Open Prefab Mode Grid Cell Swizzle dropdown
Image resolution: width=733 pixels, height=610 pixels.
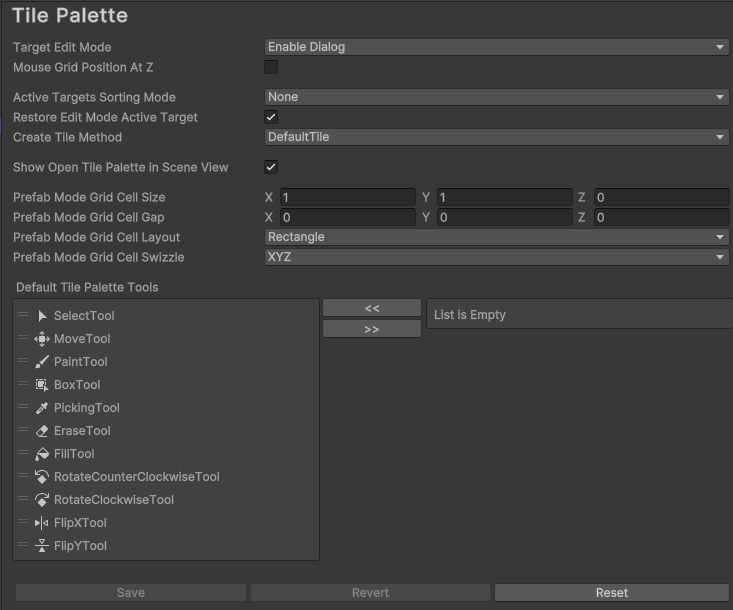click(x=496, y=258)
